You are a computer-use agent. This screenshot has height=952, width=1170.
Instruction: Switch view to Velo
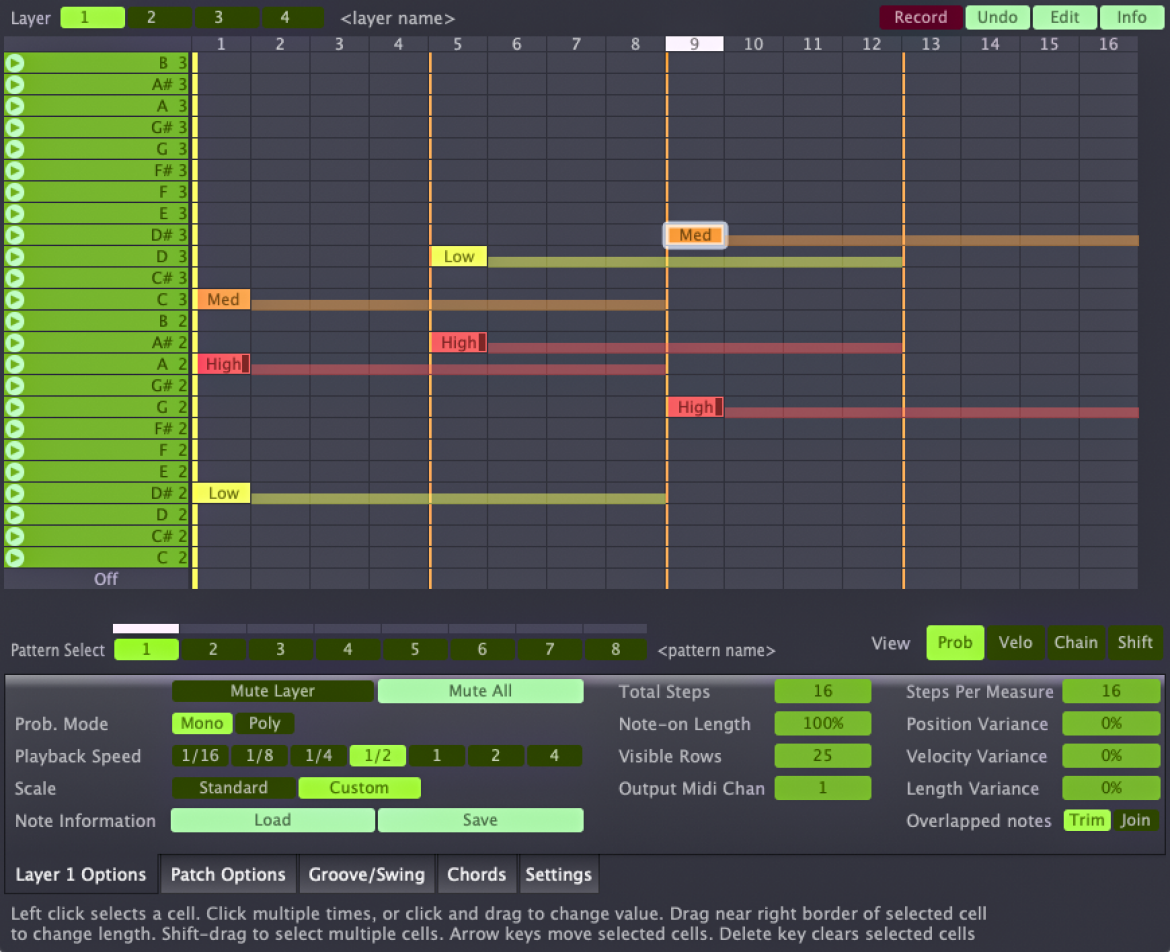pos(1016,642)
